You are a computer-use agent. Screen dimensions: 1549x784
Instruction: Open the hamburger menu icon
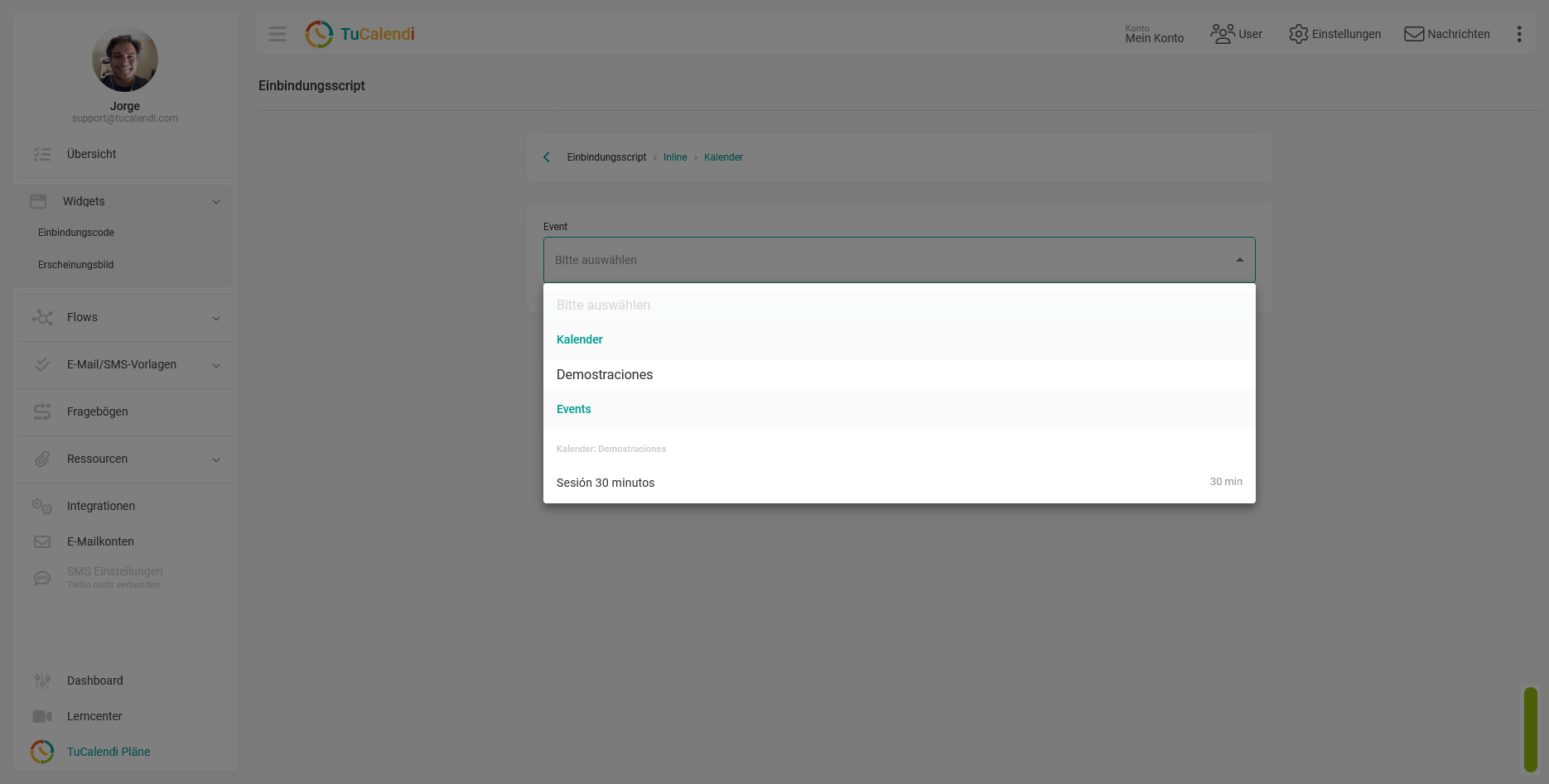(277, 34)
